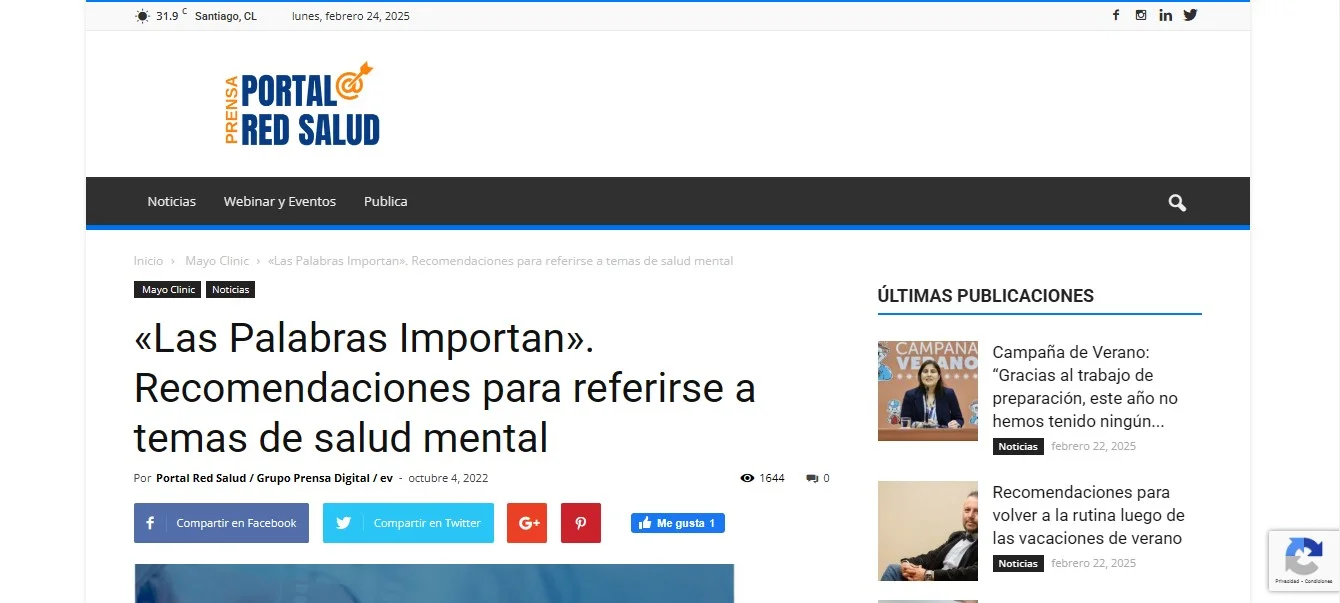
Task: Select the Webinar y Eventos menu
Action: 280,201
